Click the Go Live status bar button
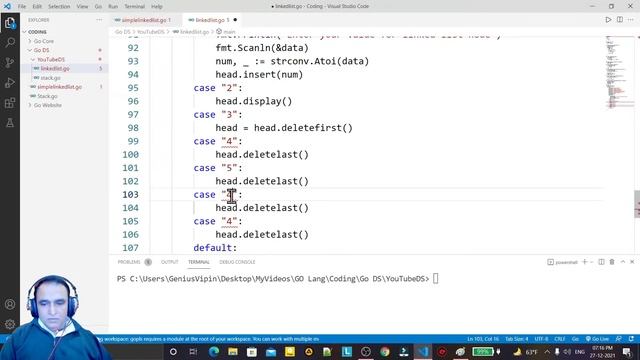 tap(598, 339)
